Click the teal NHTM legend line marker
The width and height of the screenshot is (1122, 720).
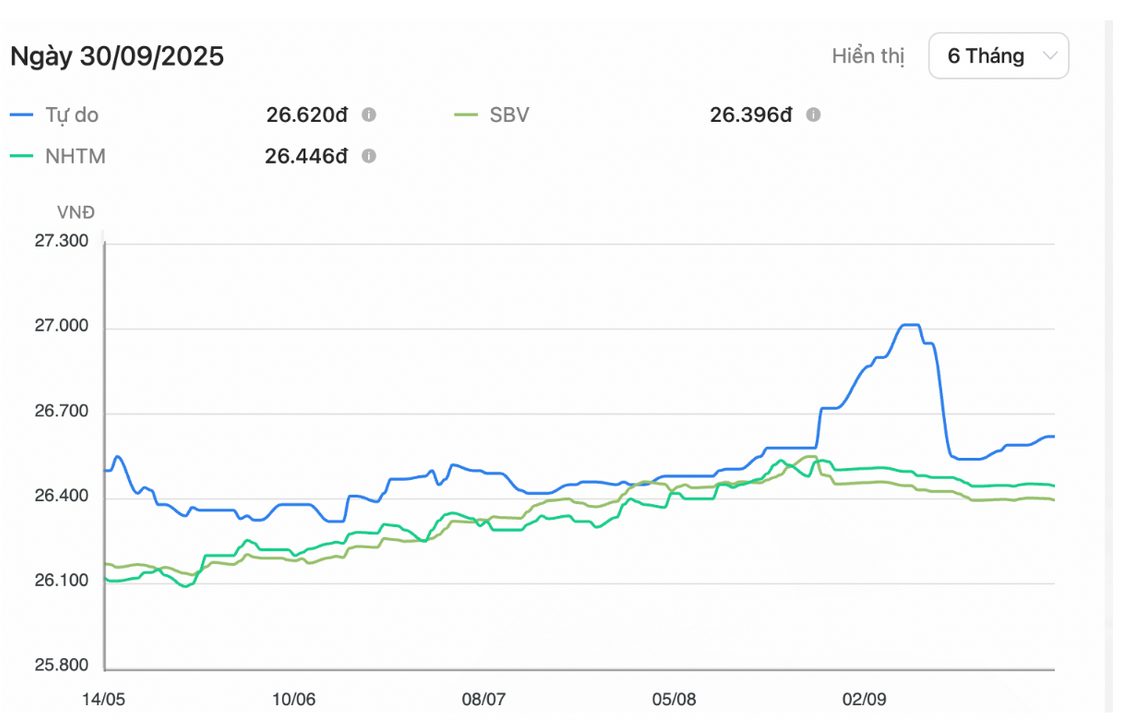point(22,156)
